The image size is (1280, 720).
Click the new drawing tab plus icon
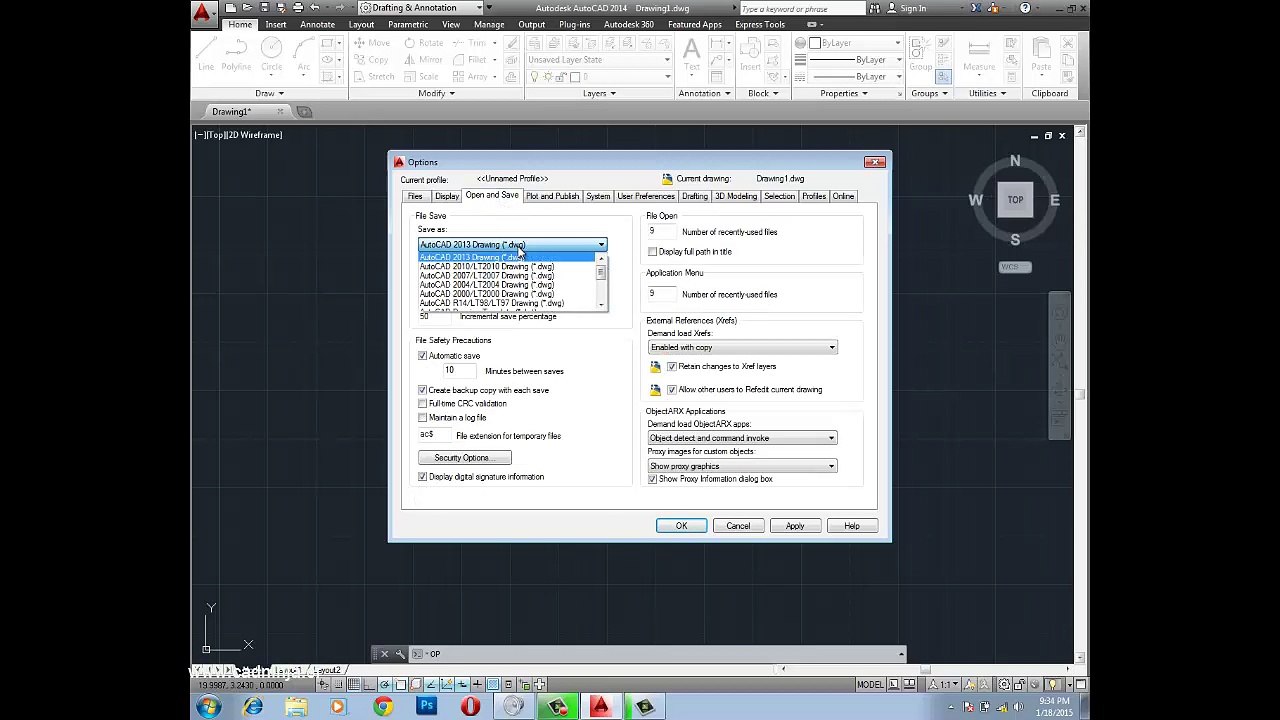304,111
